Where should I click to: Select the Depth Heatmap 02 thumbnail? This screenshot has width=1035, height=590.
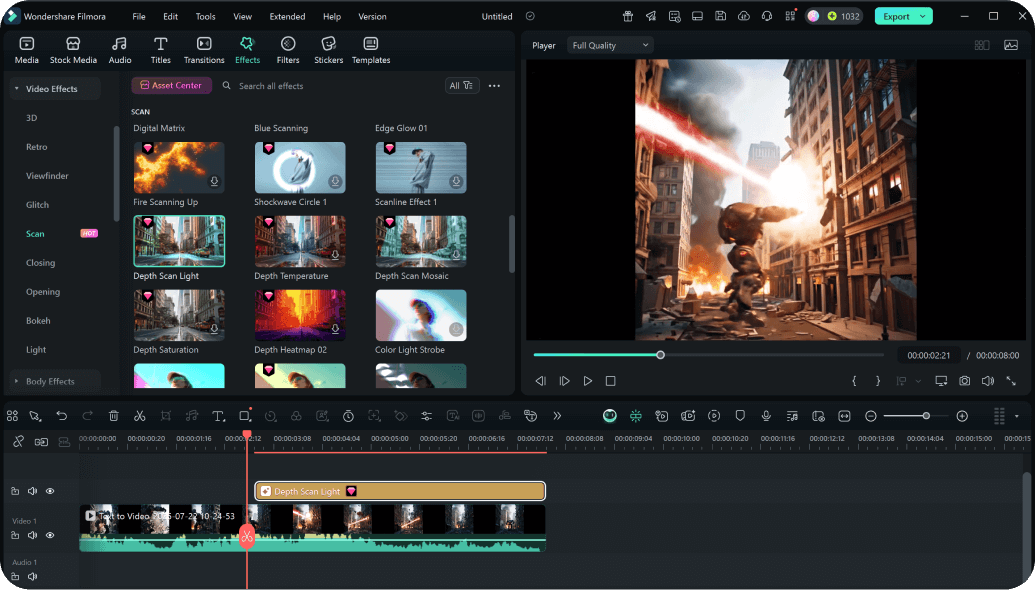pyautogui.click(x=300, y=315)
